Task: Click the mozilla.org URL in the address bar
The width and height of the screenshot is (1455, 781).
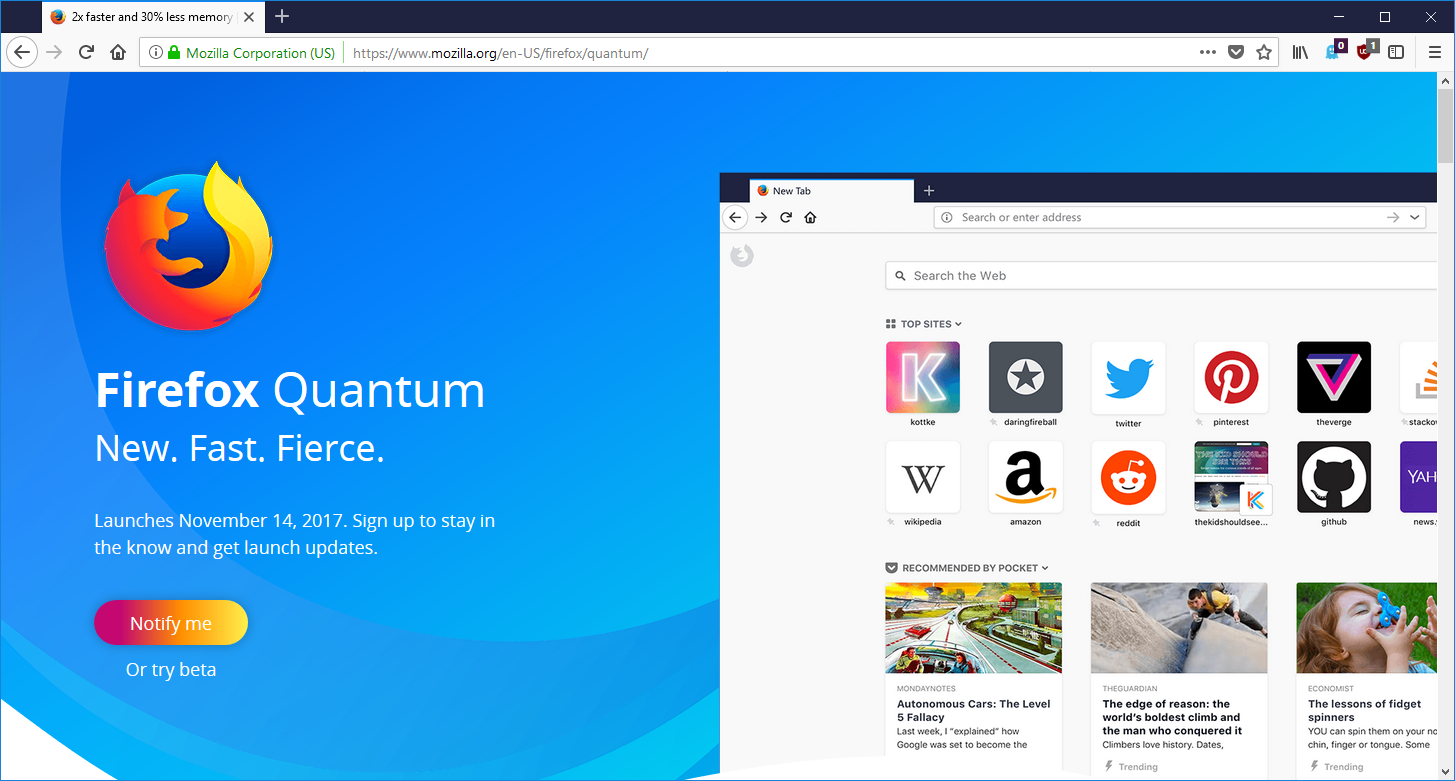Action: 500,53
